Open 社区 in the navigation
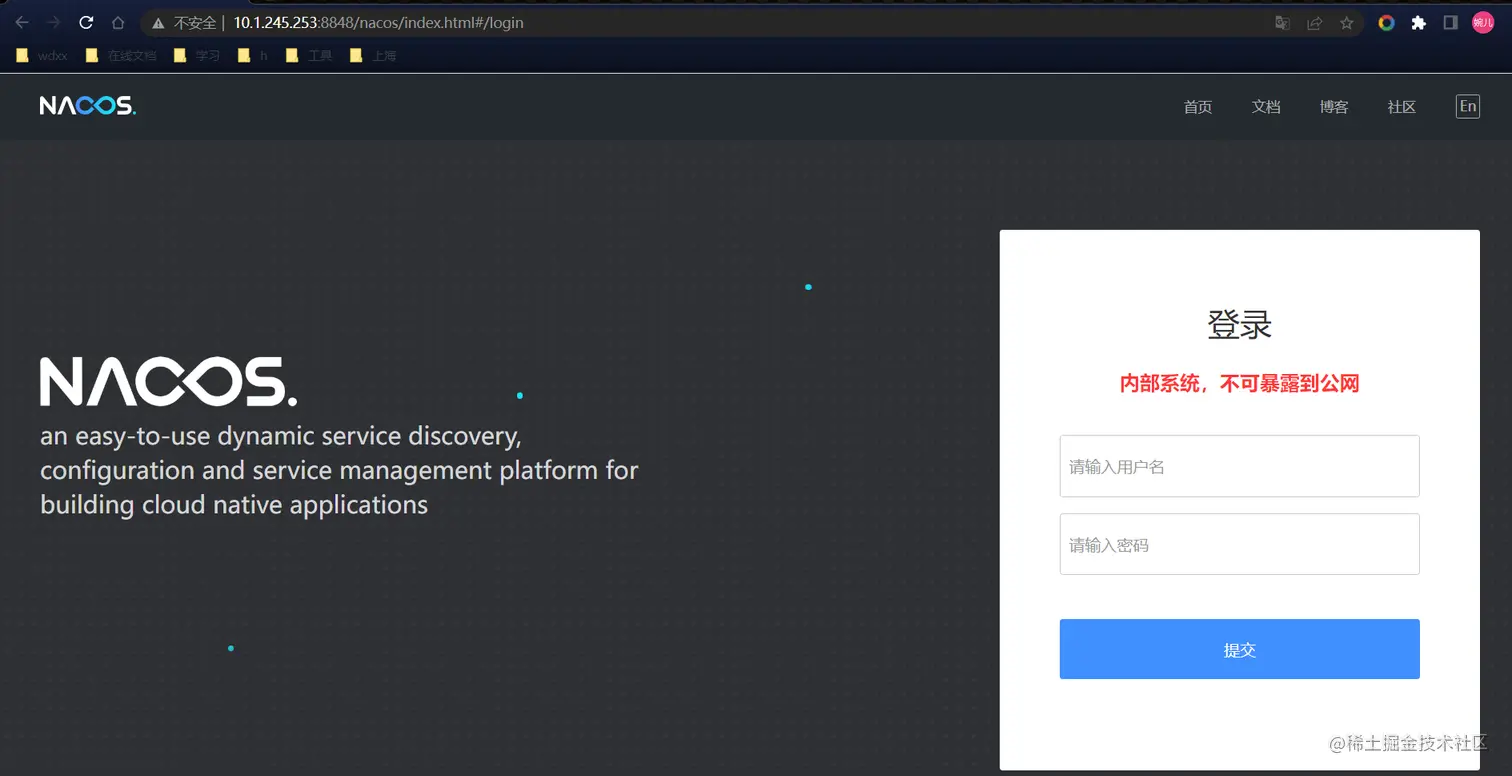The image size is (1512, 776). click(x=1402, y=107)
